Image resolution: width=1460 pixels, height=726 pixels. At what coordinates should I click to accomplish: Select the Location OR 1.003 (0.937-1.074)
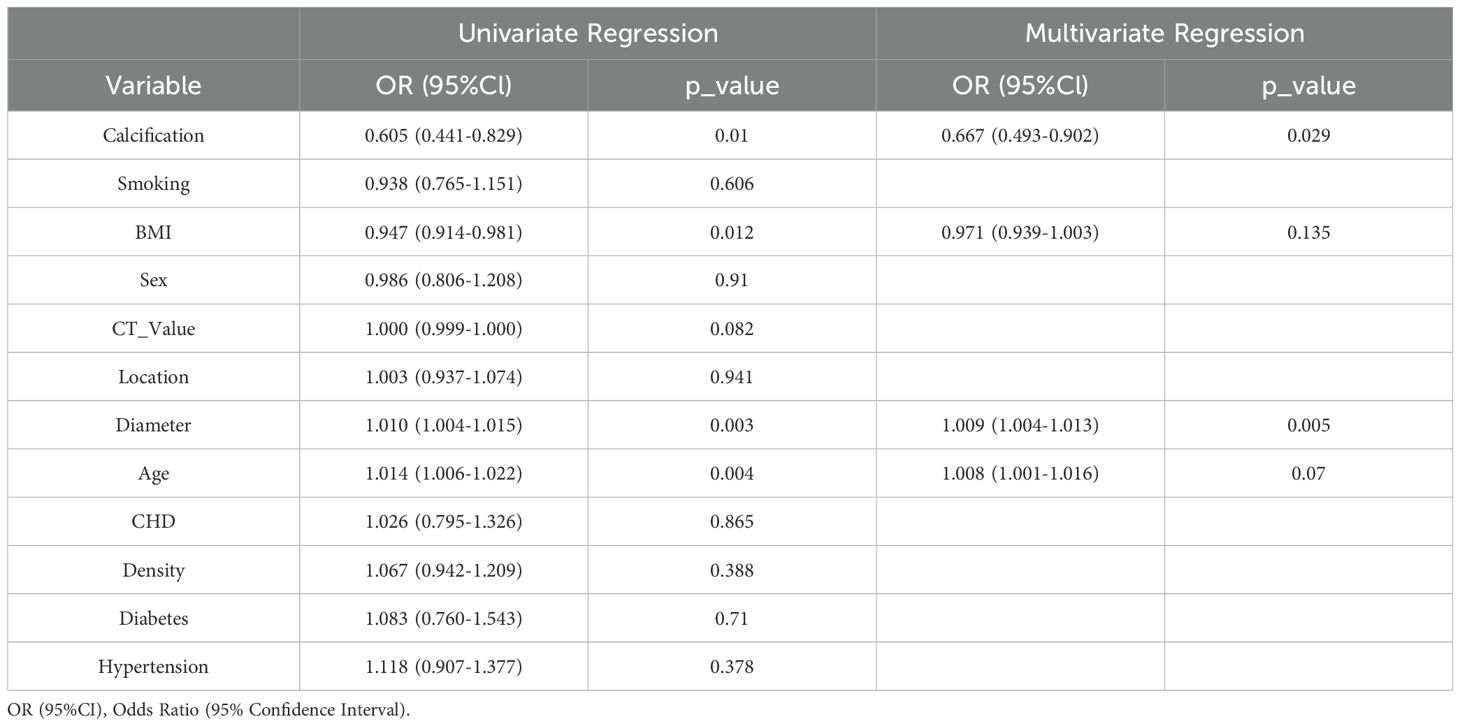443,377
